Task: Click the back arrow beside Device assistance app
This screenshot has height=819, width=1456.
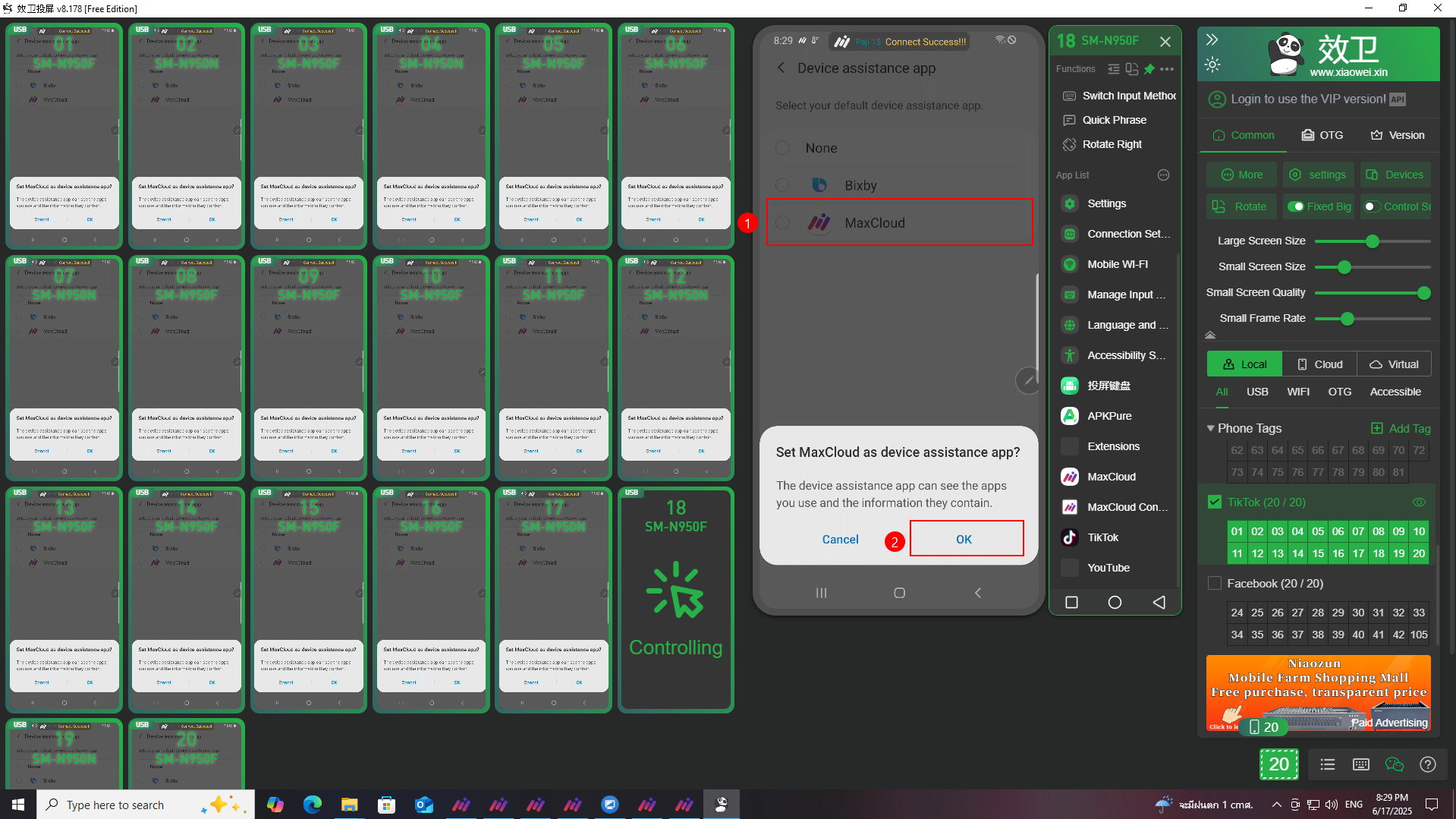Action: point(781,68)
